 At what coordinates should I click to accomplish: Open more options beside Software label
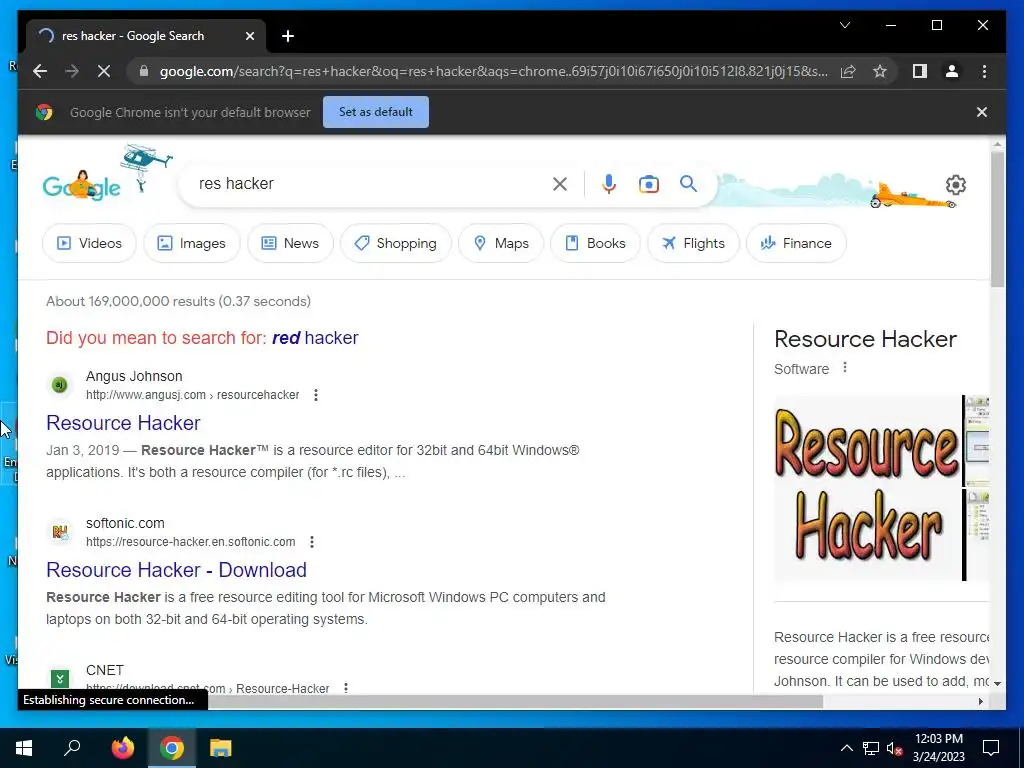click(844, 368)
